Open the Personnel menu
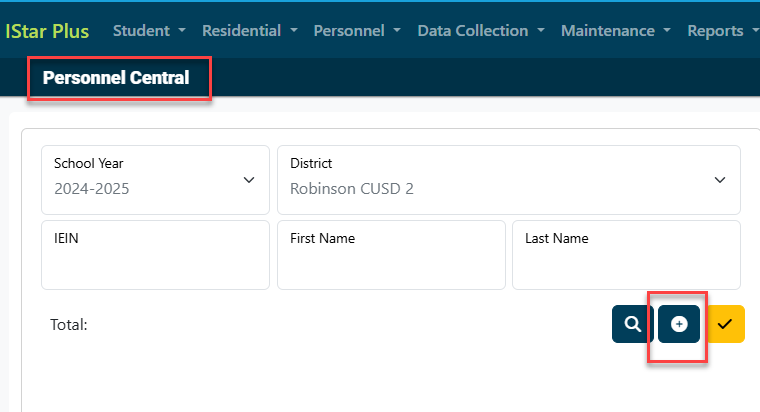The width and height of the screenshot is (760, 412). point(357,31)
